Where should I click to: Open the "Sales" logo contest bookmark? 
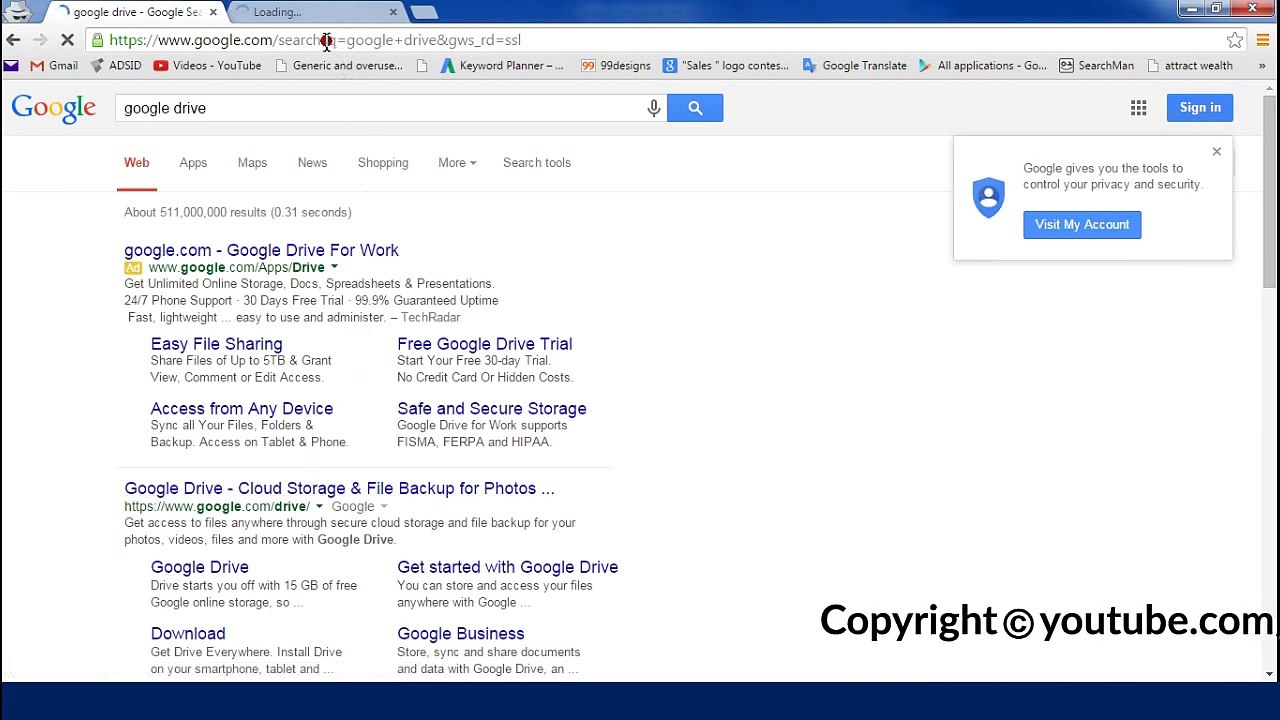coord(725,66)
